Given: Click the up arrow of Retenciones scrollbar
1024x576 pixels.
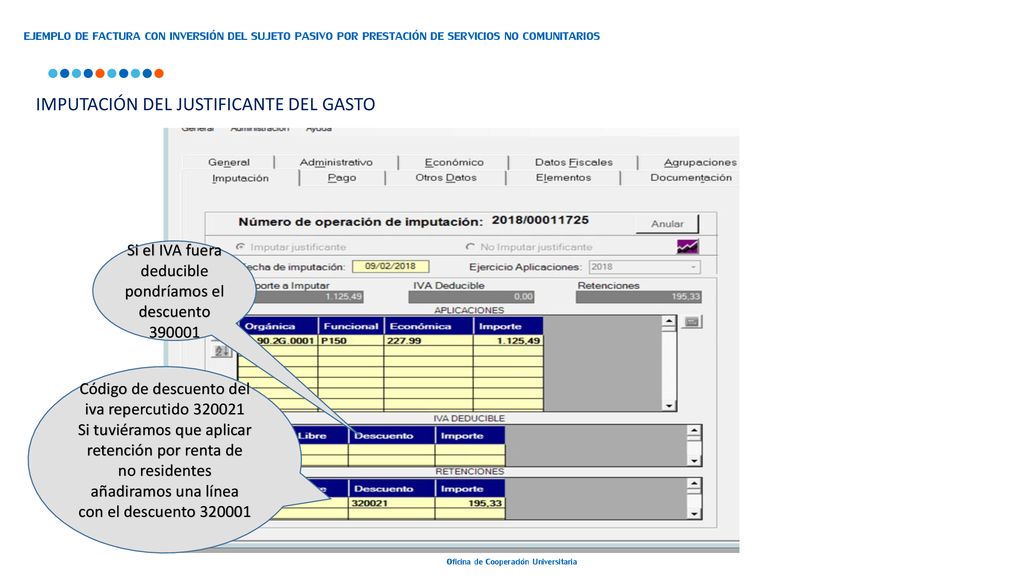Looking at the screenshot, I should [694, 485].
